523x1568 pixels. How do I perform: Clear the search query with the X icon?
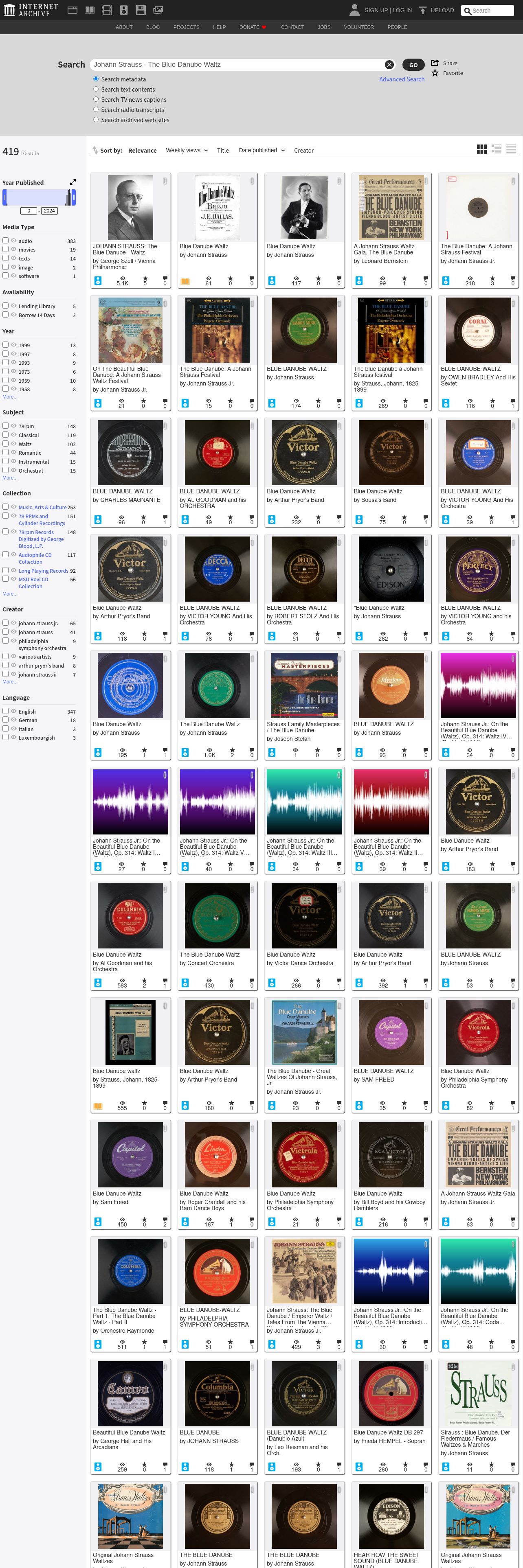(x=389, y=65)
